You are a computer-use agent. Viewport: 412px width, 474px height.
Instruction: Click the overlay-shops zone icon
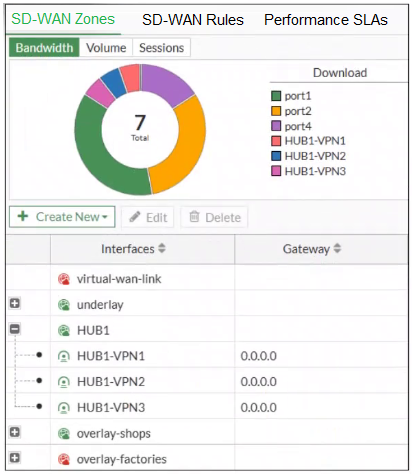tap(64, 433)
